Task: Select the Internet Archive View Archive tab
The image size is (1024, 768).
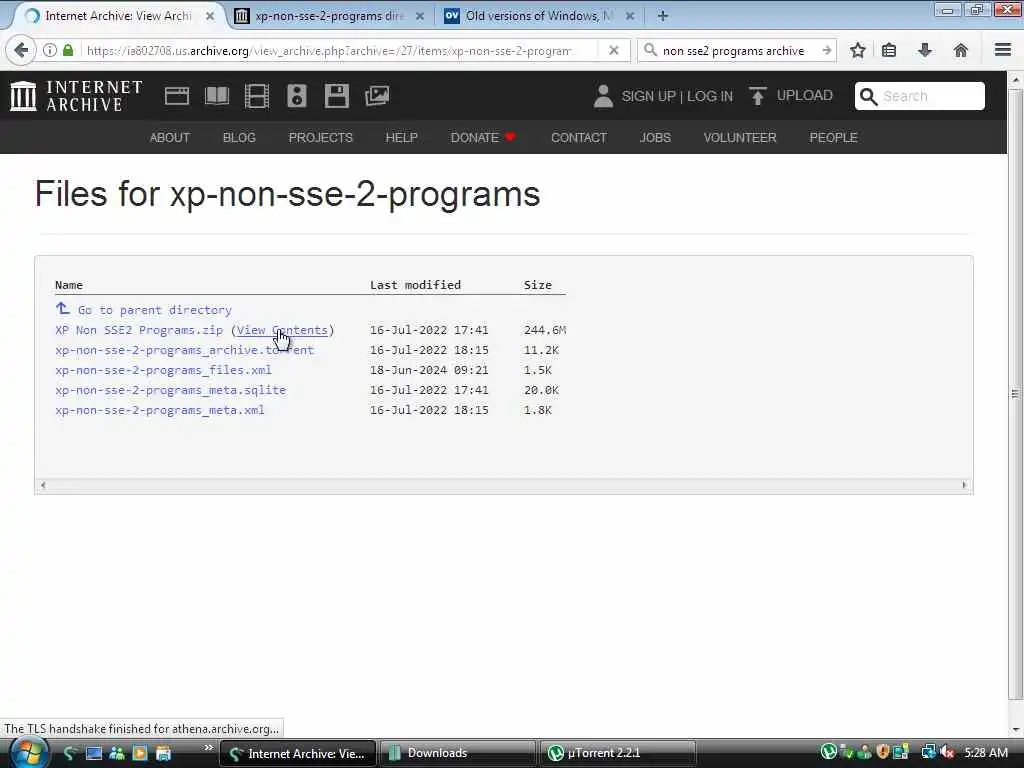Action: tap(118, 16)
